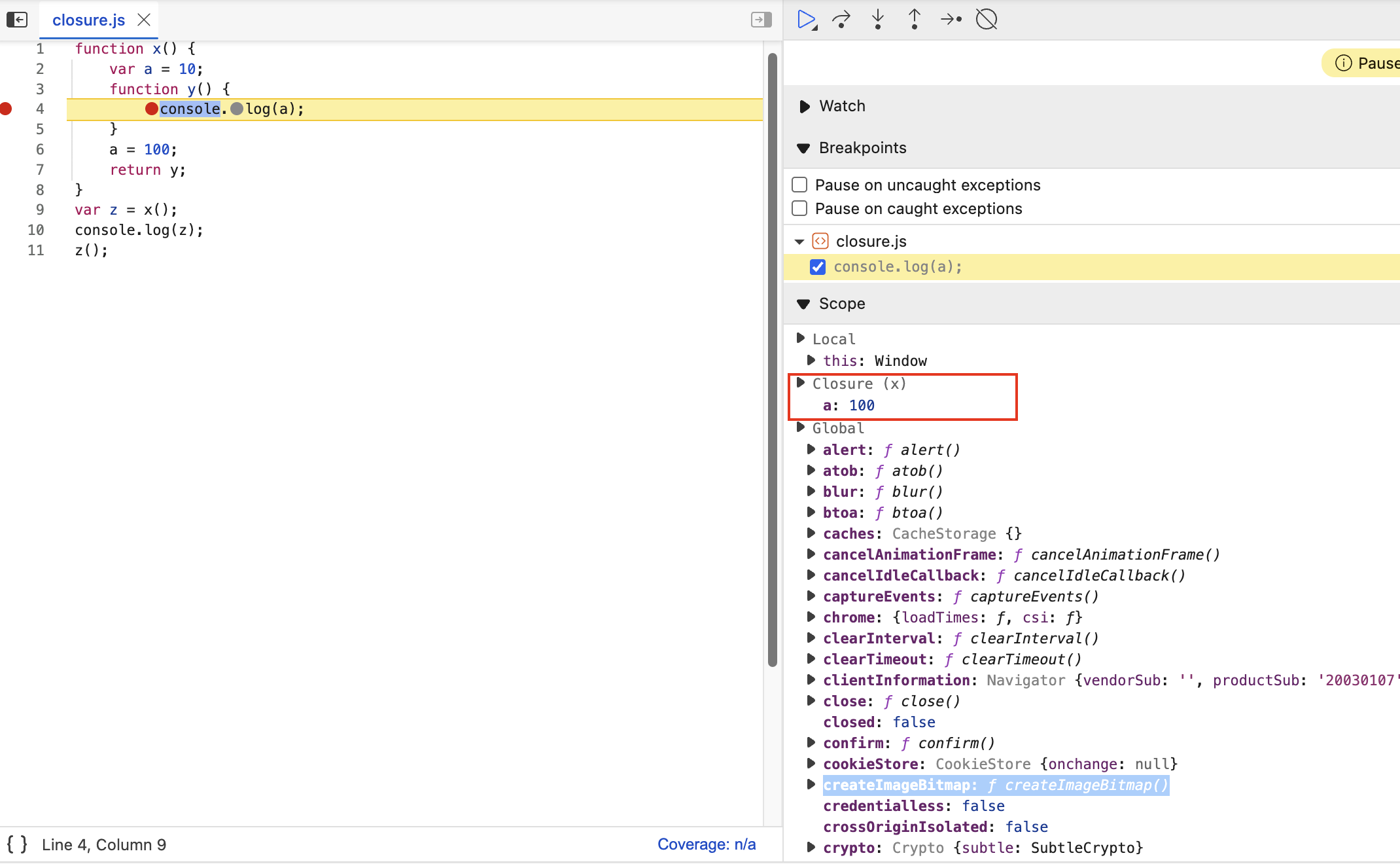This screenshot has height=864, width=1400.
Task: Click the crossOriginIsolated: false entry
Action: click(936, 827)
